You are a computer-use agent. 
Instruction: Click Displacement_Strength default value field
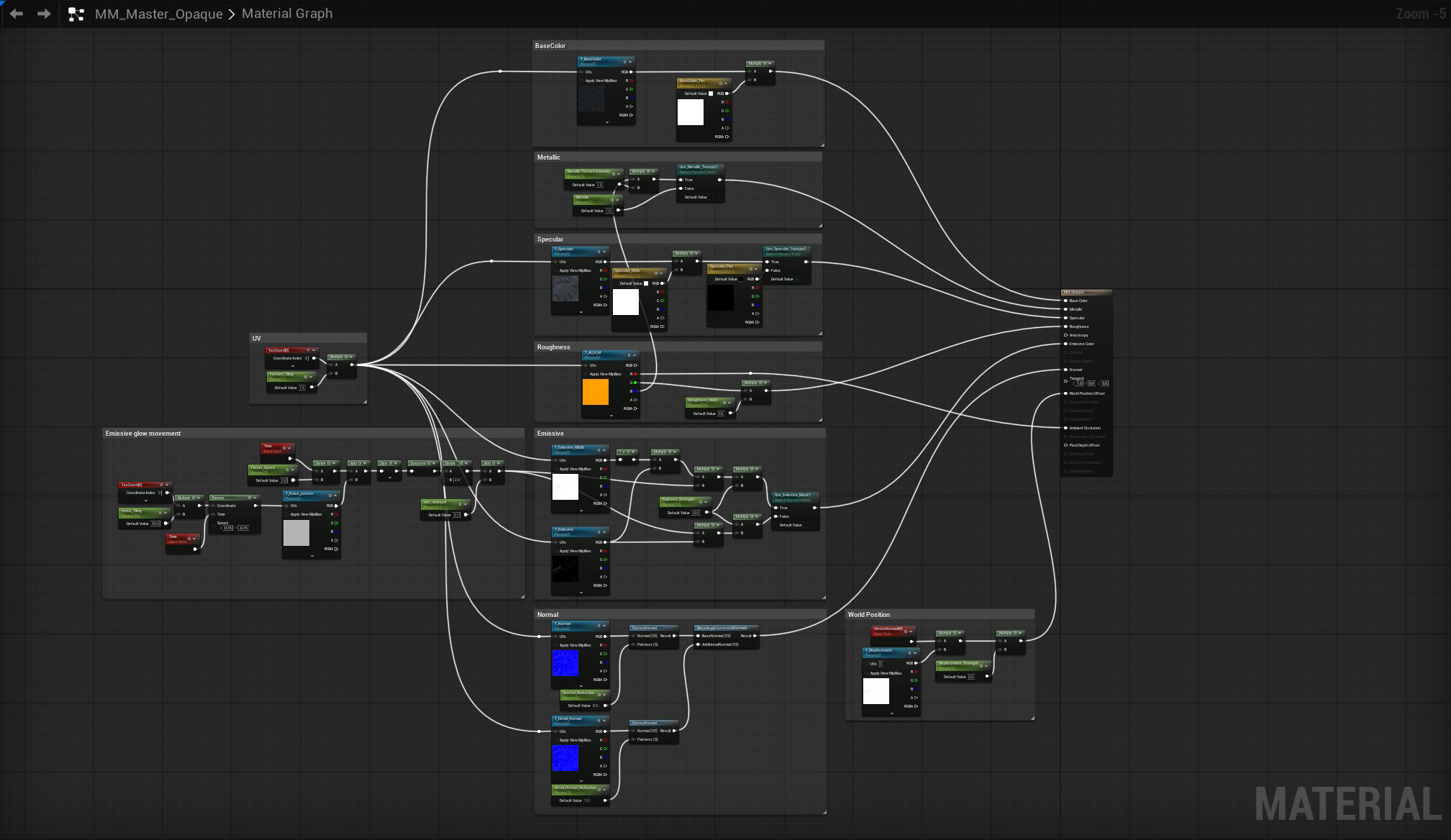click(970, 677)
